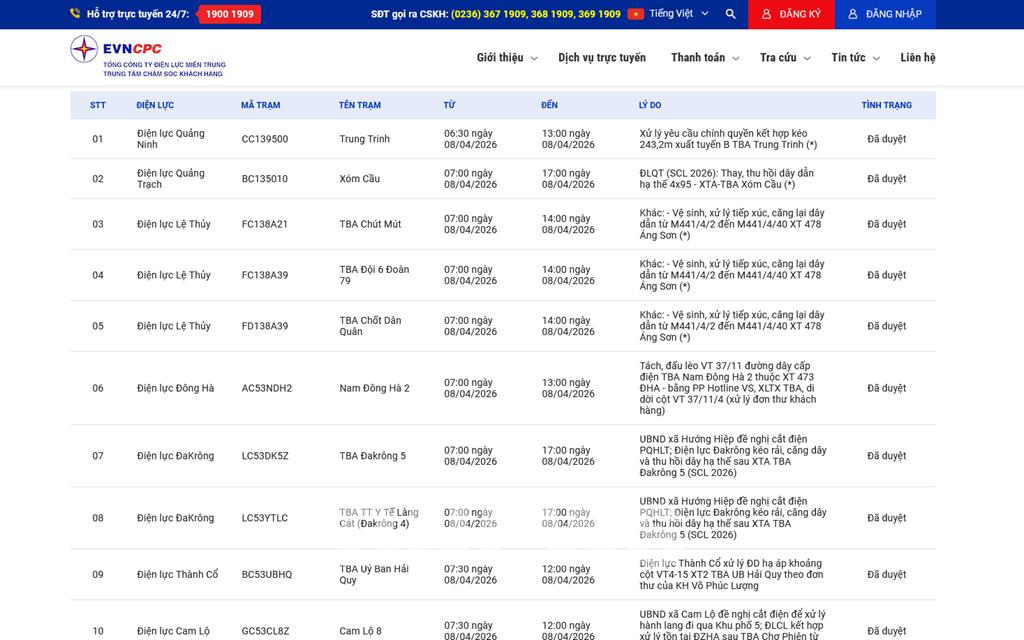Expand the Giới thiệu menu
Screen dimensions: 1024x640
506,58
